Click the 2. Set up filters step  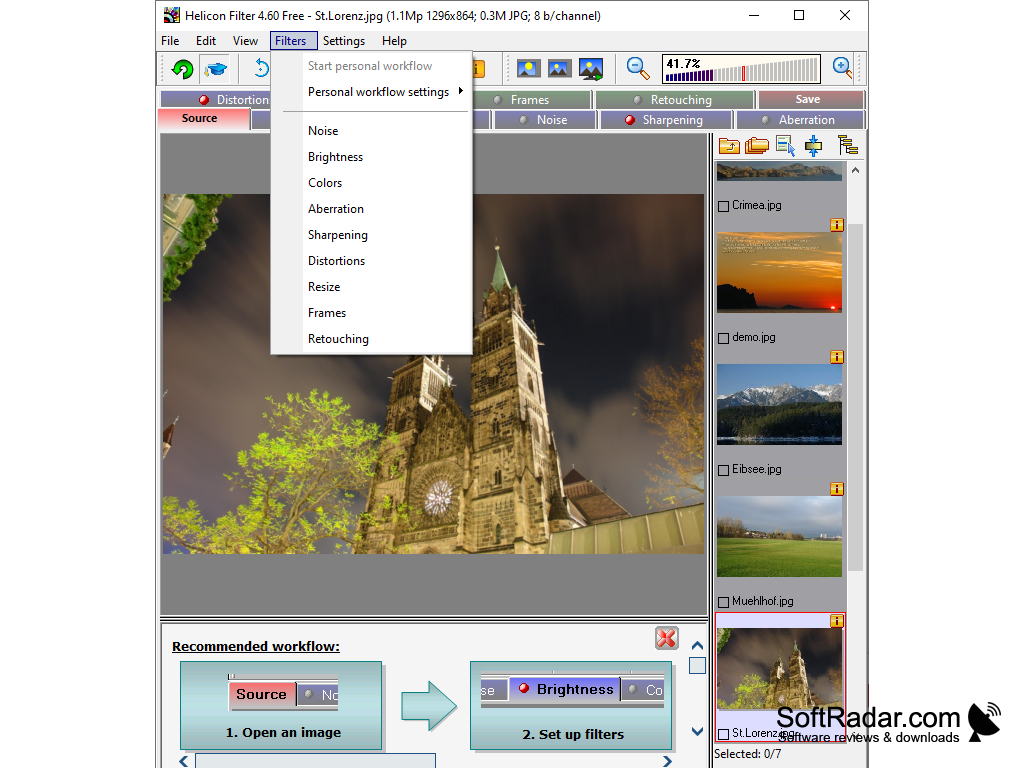coord(571,705)
